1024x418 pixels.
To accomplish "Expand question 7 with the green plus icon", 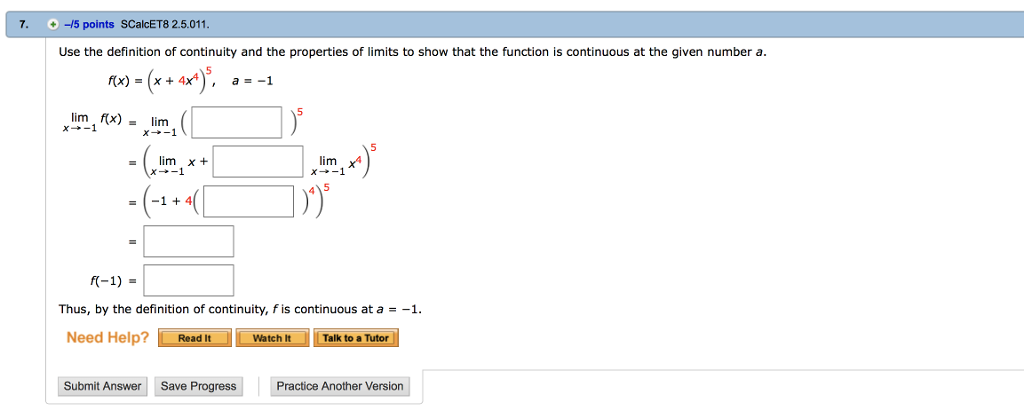I will click(52, 25).
